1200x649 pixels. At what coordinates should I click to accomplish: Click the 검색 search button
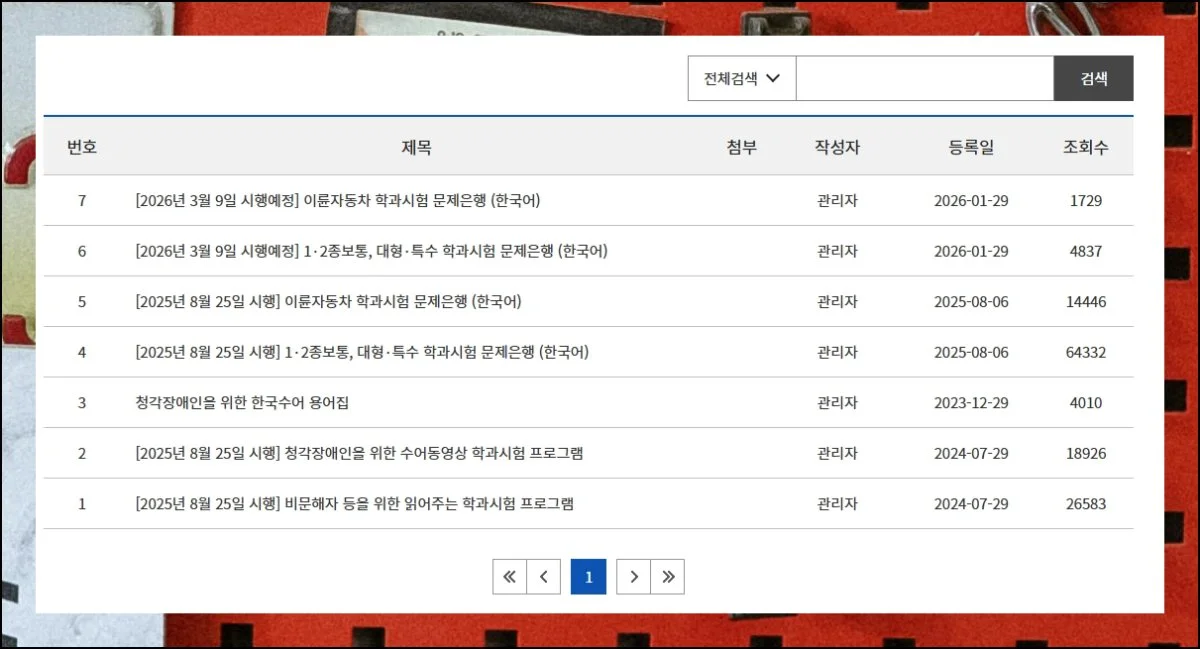pos(1093,79)
